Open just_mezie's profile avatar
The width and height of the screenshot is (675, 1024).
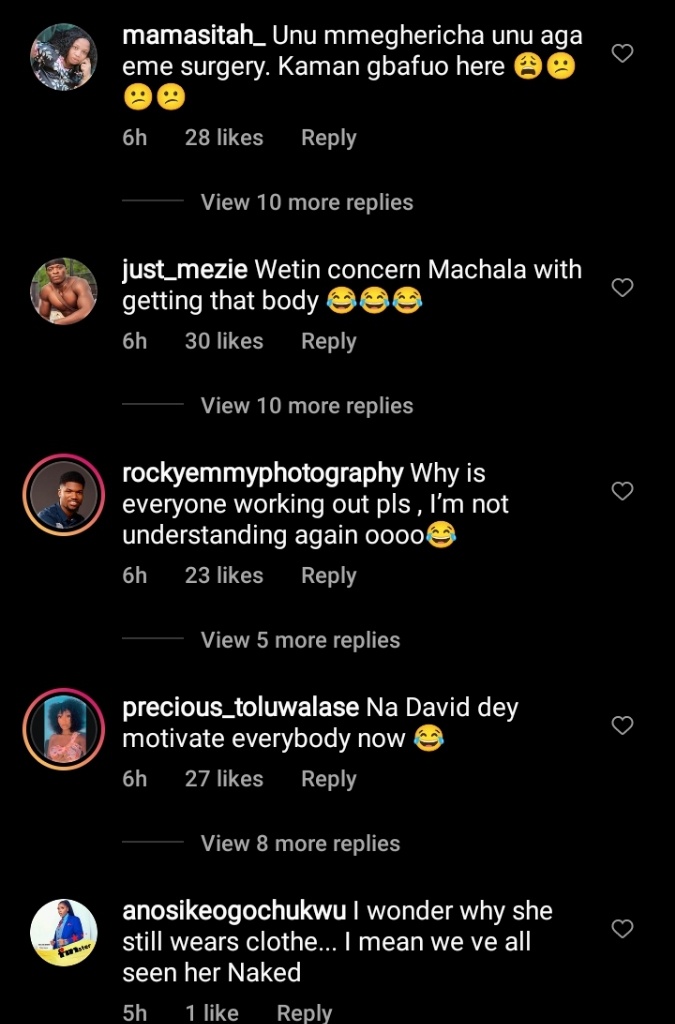click(64, 291)
